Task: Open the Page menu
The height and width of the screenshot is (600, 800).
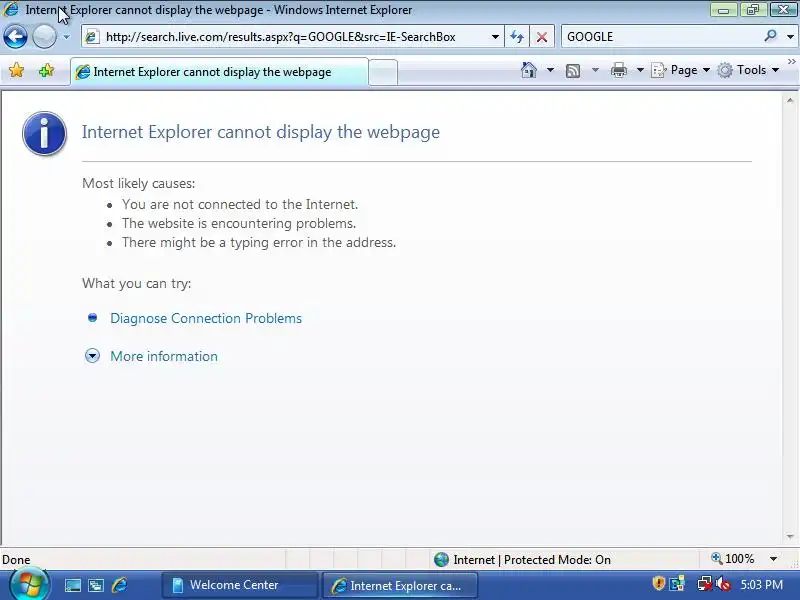Action: [x=681, y=70]
